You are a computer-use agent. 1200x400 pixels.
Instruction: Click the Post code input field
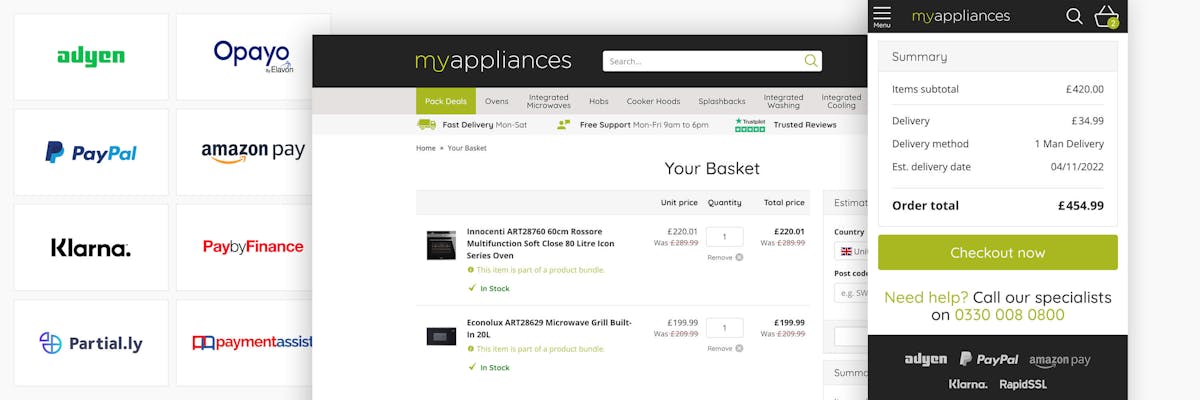point(851,292)
